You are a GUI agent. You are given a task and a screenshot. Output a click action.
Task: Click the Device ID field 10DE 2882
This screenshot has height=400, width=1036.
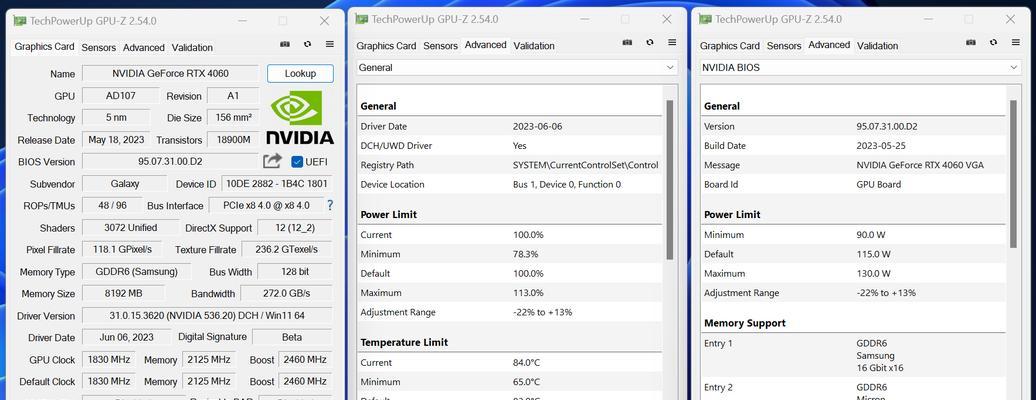coord(276,184)
